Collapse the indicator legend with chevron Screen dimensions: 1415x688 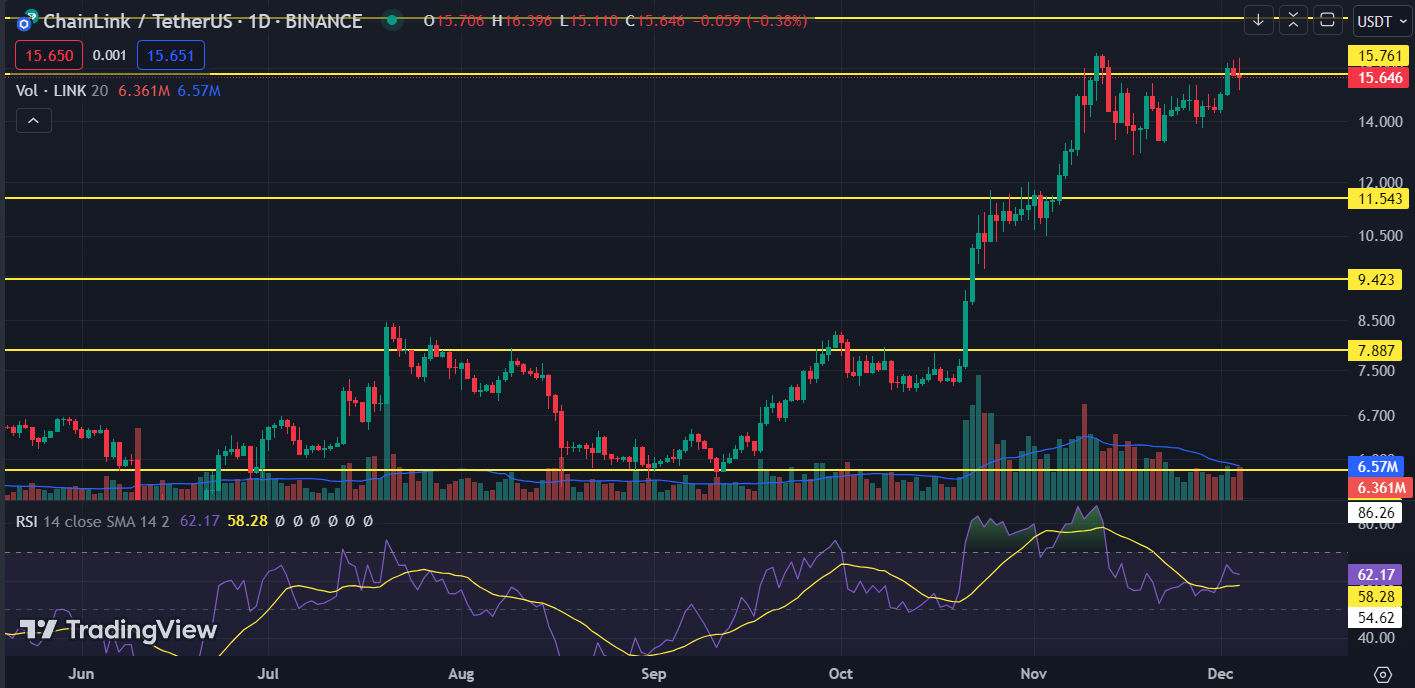point(33,121)
